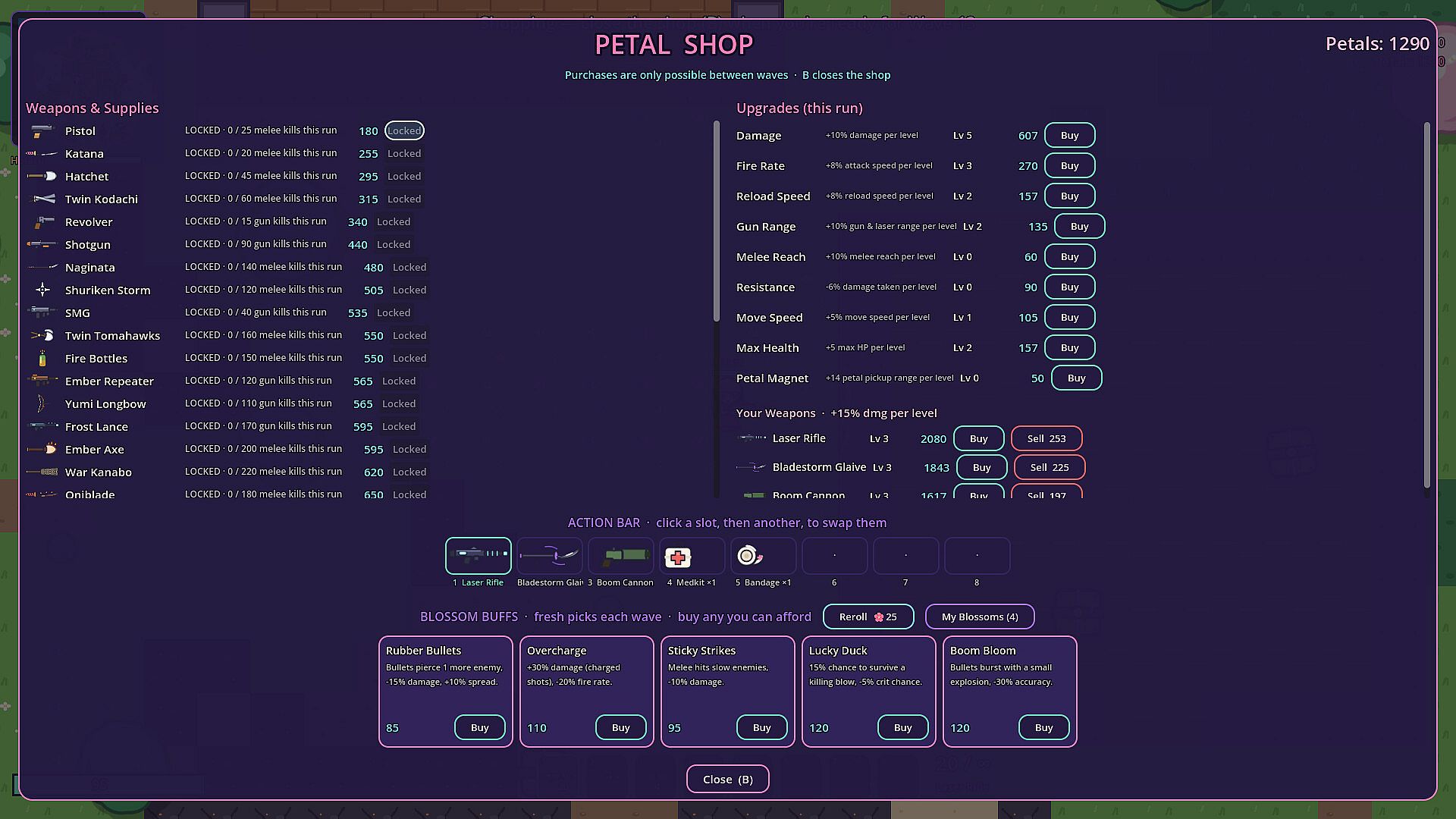
Task: Click the Katana price 255
Action: coord(368,153)
